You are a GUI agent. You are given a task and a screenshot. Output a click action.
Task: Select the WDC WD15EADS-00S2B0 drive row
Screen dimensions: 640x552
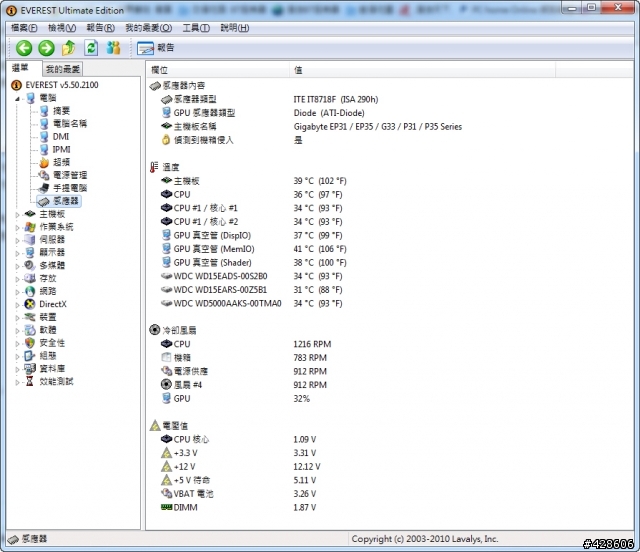pyautogui.click(x=251, y=276)
